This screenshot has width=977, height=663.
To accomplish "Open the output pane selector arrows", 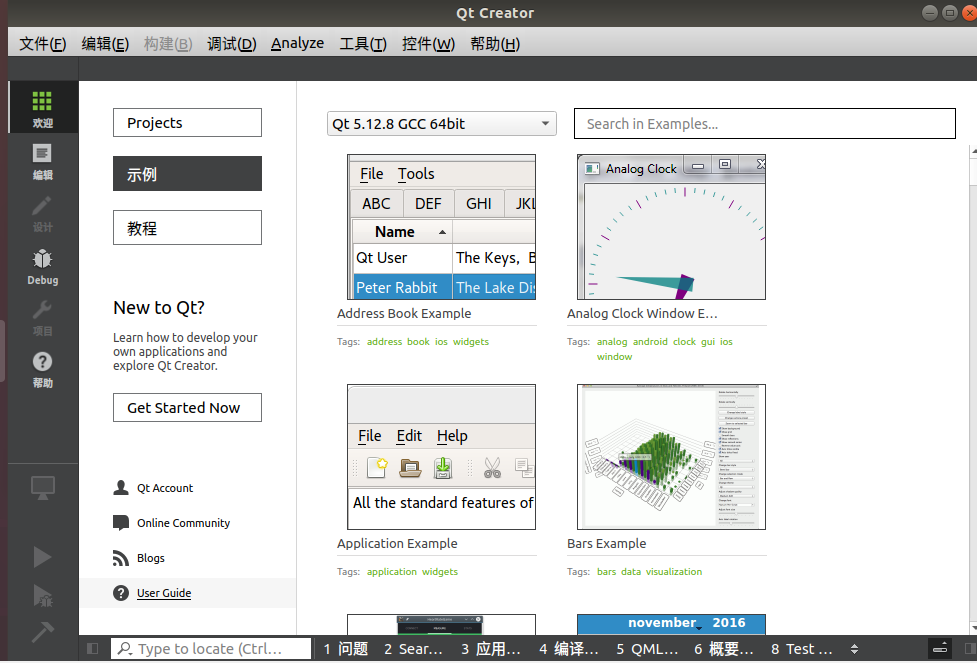I will pyautogui.click(x=854, y=649).
